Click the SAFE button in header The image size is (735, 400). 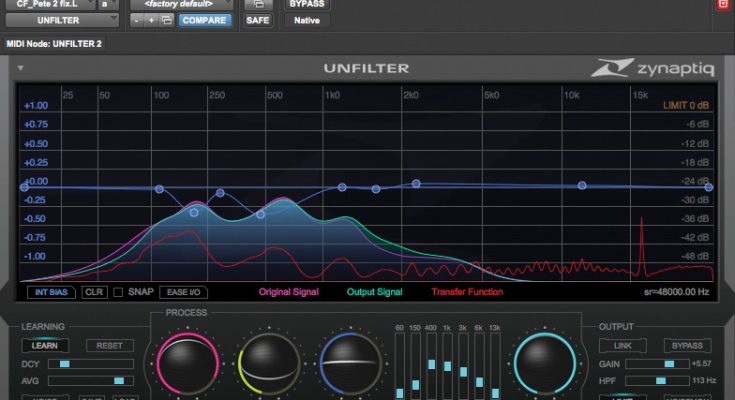pyautogui.click(x=256, y=20)
